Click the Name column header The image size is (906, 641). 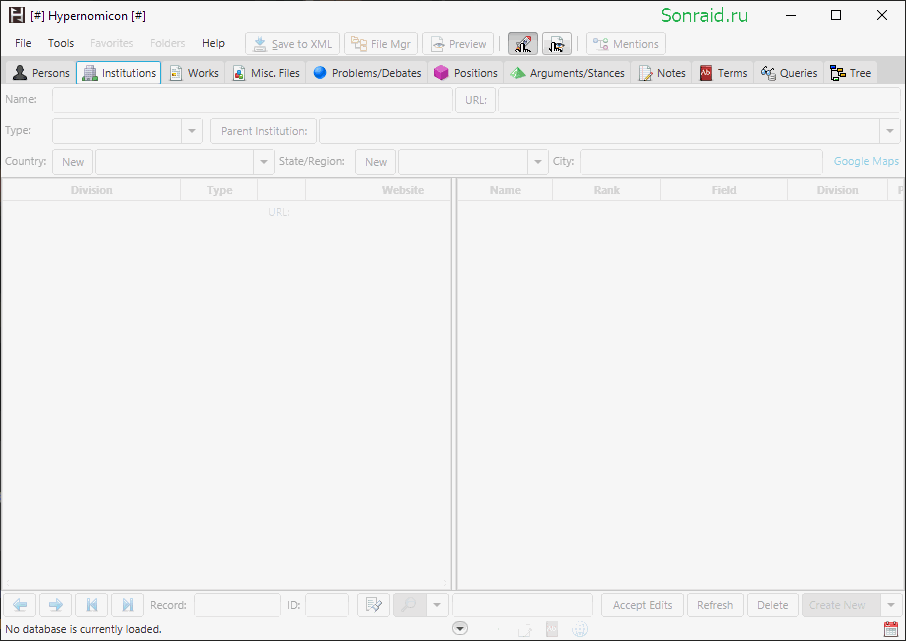tap(505, 190)
